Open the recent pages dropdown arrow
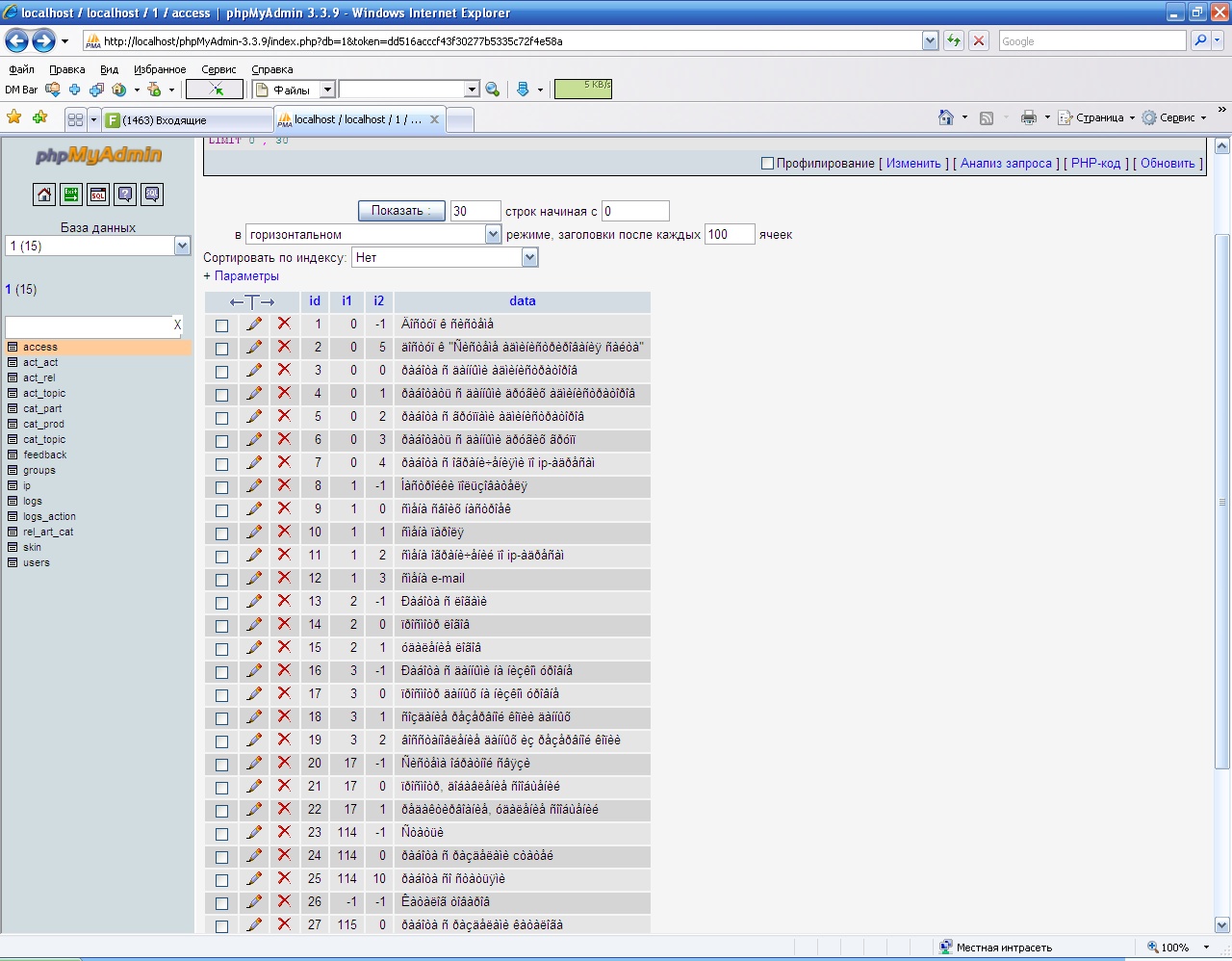This screenshot has height=961, width=1232. pos(64,41)
